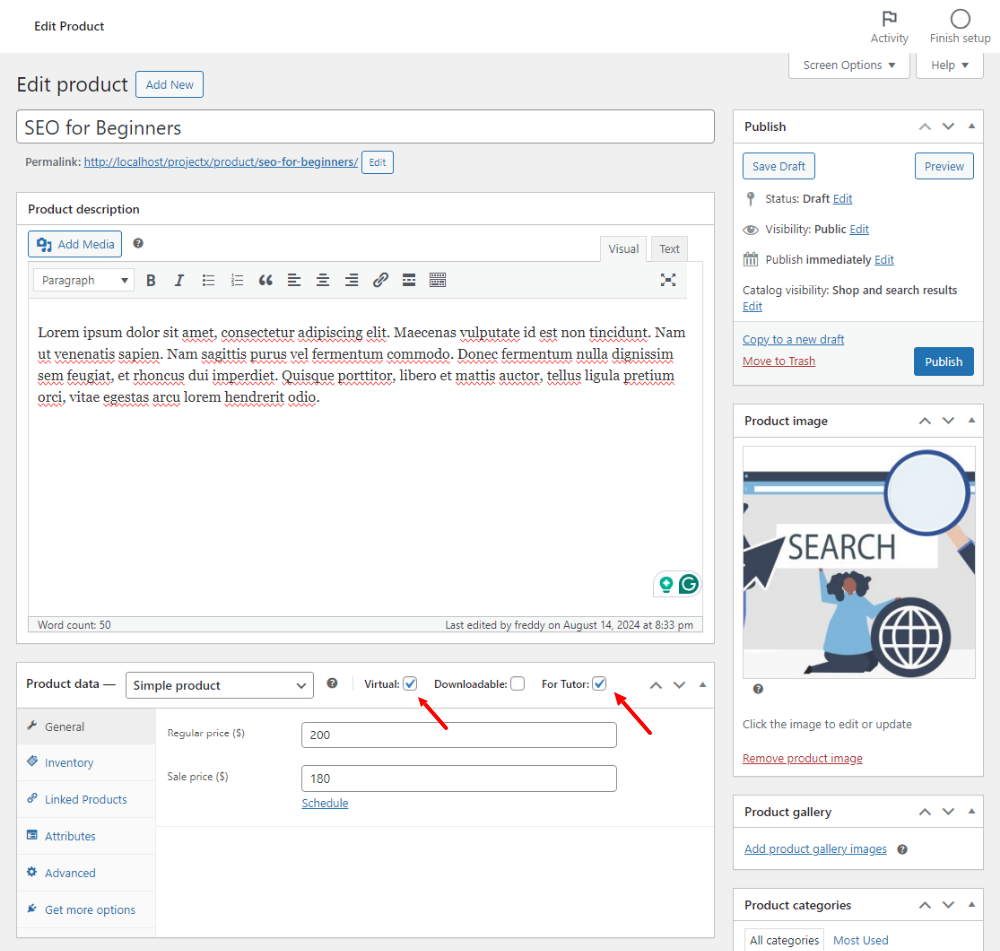The height and width of the screenshot is (951, 1000).
Task: Open Advanced product data tab
Action: (86, 873)
